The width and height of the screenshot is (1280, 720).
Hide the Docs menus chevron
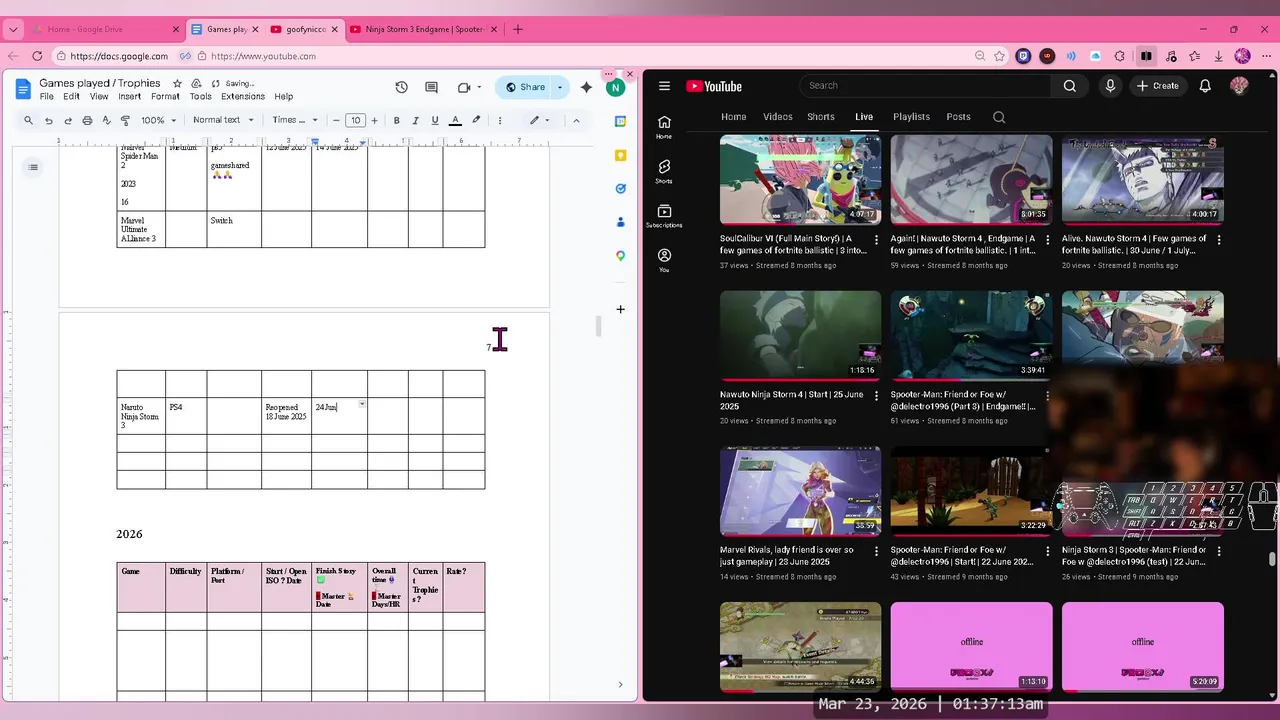576,120
